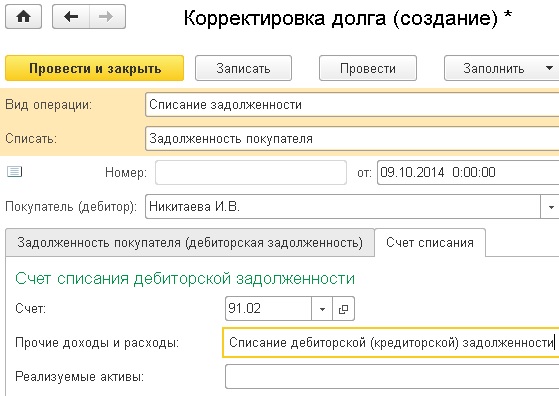Switch to Задолженность покупателя (дебиторская задолженность) tab
The height and width of the screenshot is (396, 559).
(190, 243)
